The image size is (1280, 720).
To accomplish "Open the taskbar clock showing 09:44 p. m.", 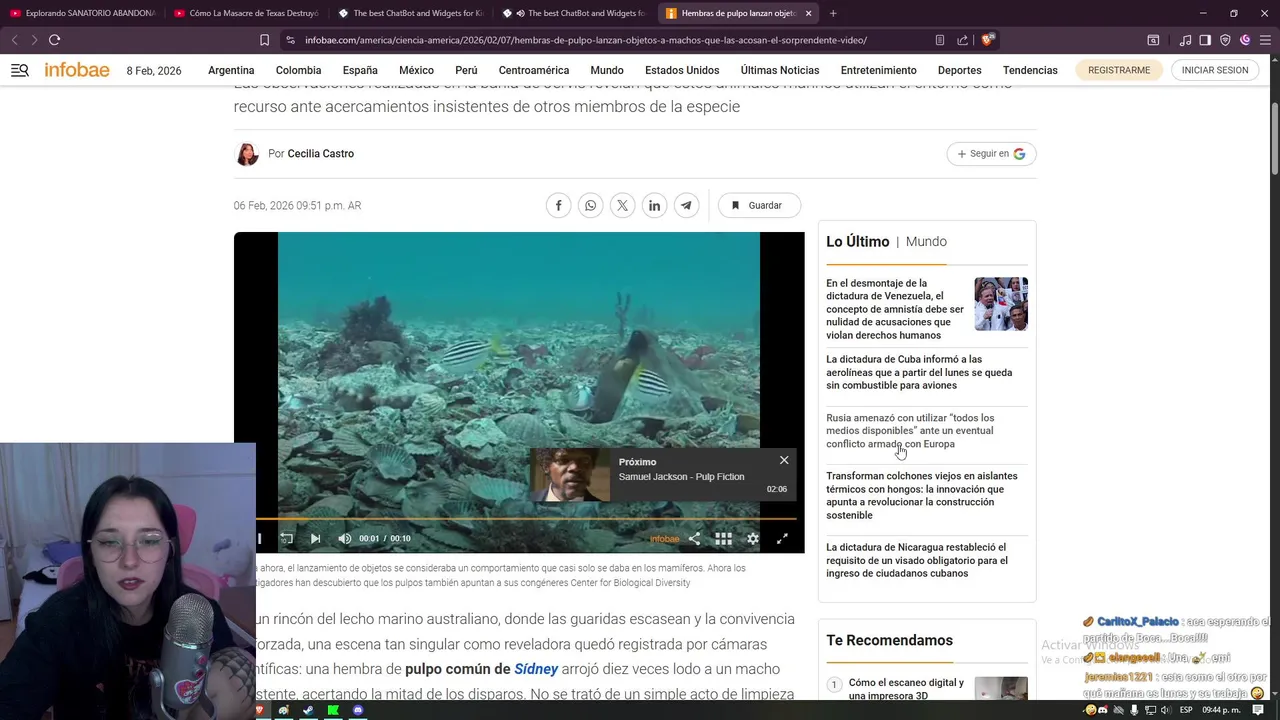I will (1221, 710).
